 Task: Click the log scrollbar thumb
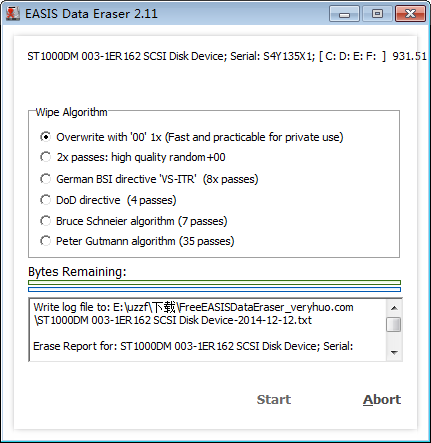[394, 325]
